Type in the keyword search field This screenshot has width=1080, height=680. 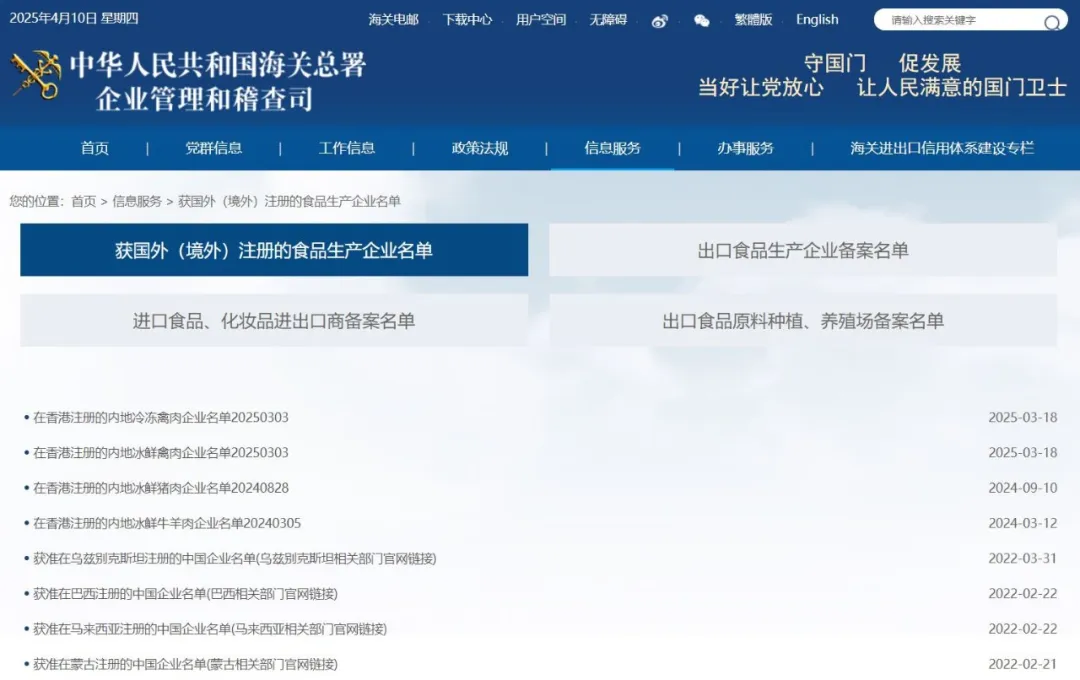tap(960, 20)
